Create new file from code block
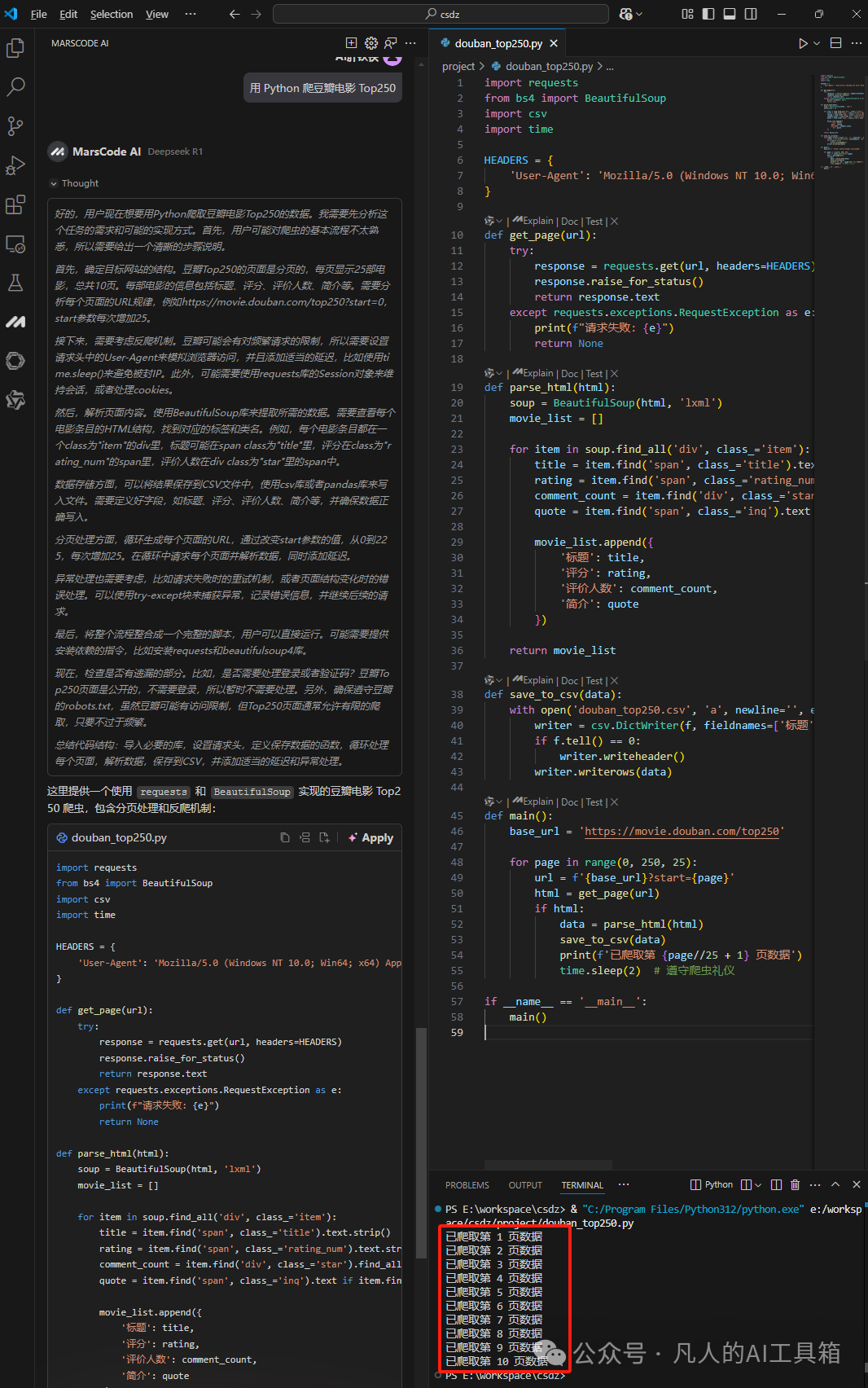The width and height of the screenshot is (868, 1388). pyautogui.click(x=324, y=837)
